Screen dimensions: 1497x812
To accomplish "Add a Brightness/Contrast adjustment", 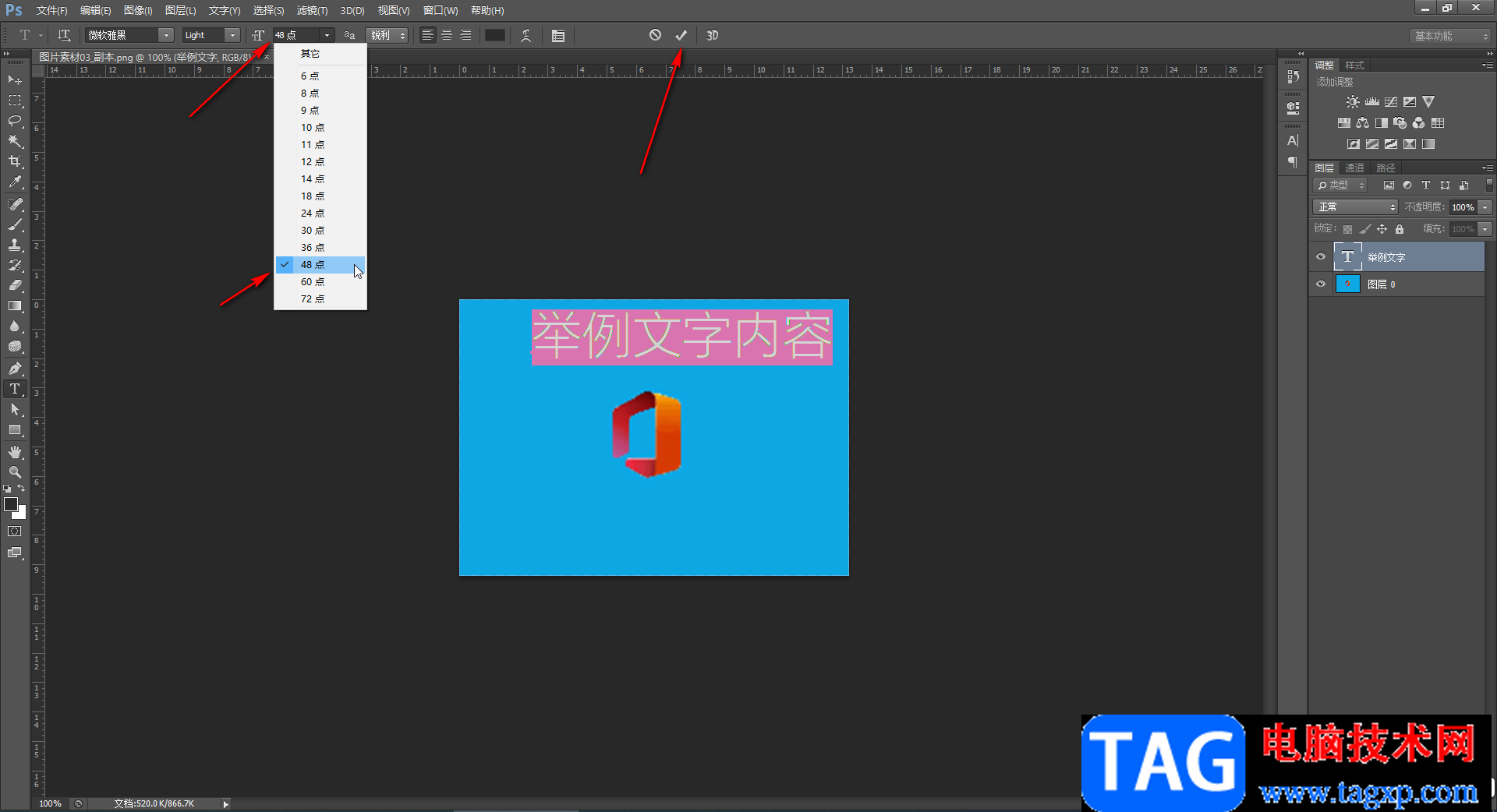I will click(1353, 102).
